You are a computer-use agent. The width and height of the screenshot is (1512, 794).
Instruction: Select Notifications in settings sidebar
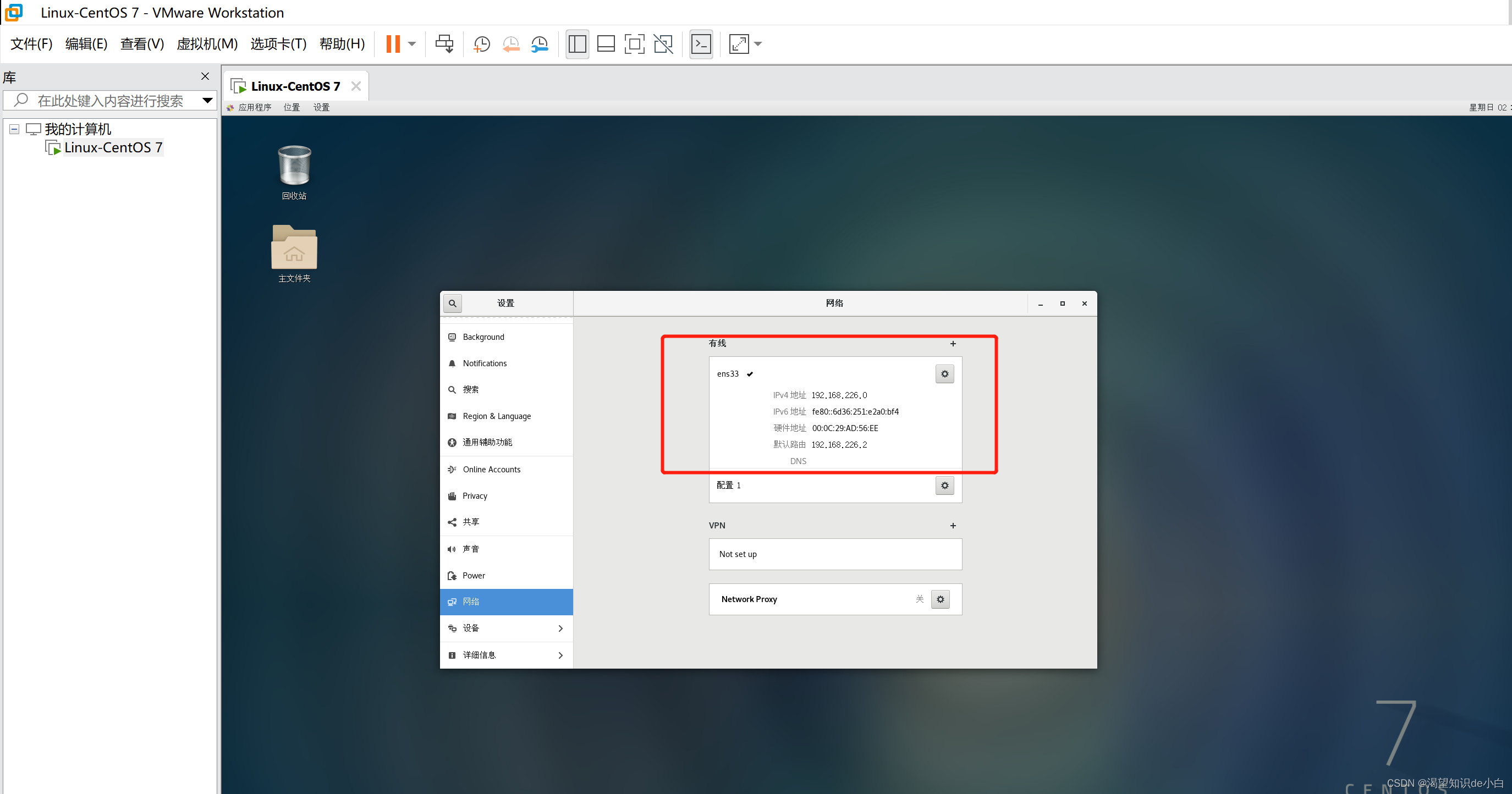507,363
